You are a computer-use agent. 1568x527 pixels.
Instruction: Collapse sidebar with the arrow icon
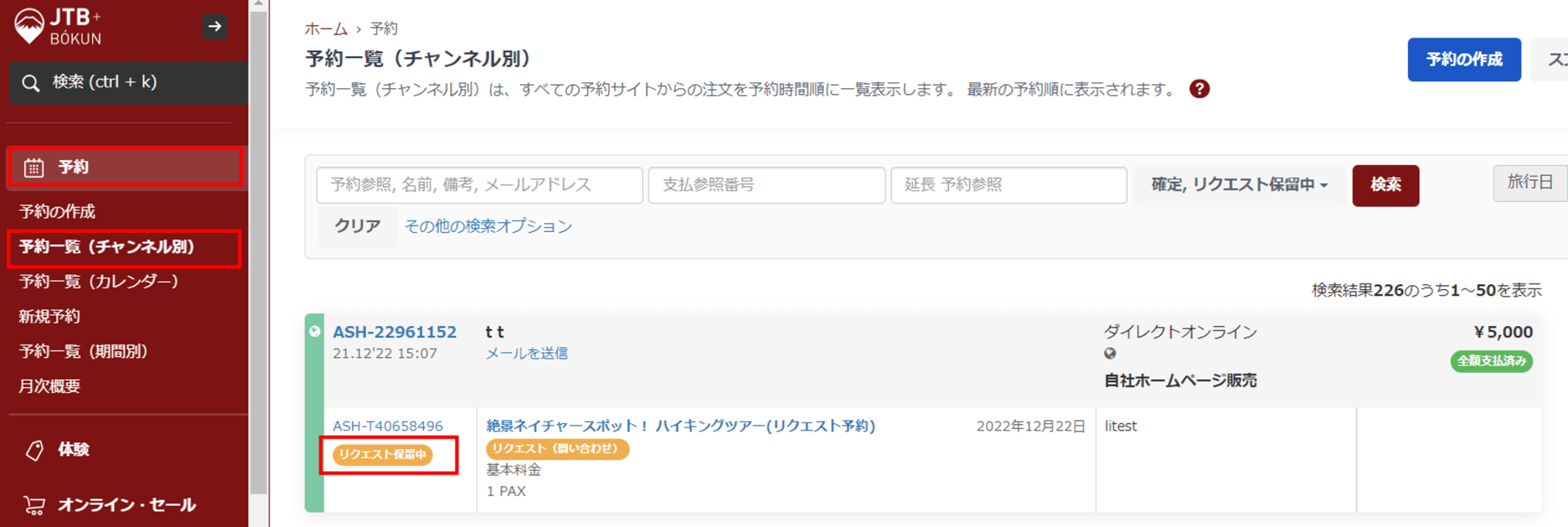click(x=215, y=27)
